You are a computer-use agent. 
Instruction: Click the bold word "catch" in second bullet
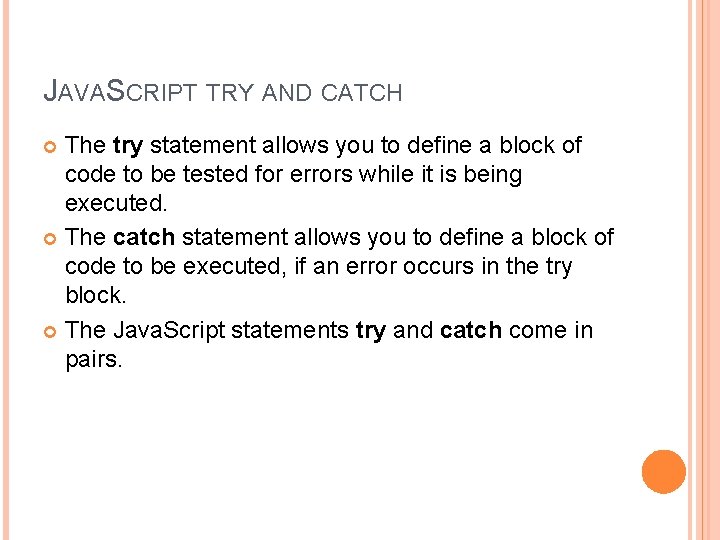point(144,238)
